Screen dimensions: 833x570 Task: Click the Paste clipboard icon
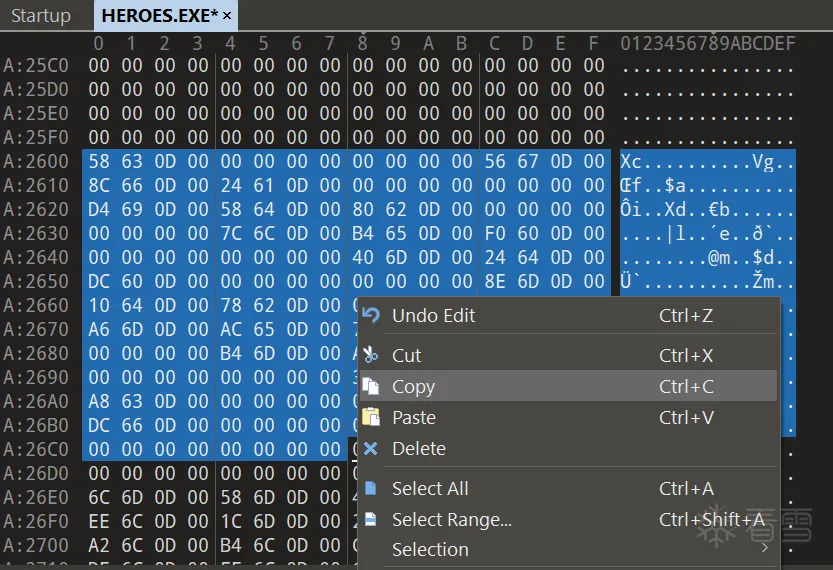(371, 418)
